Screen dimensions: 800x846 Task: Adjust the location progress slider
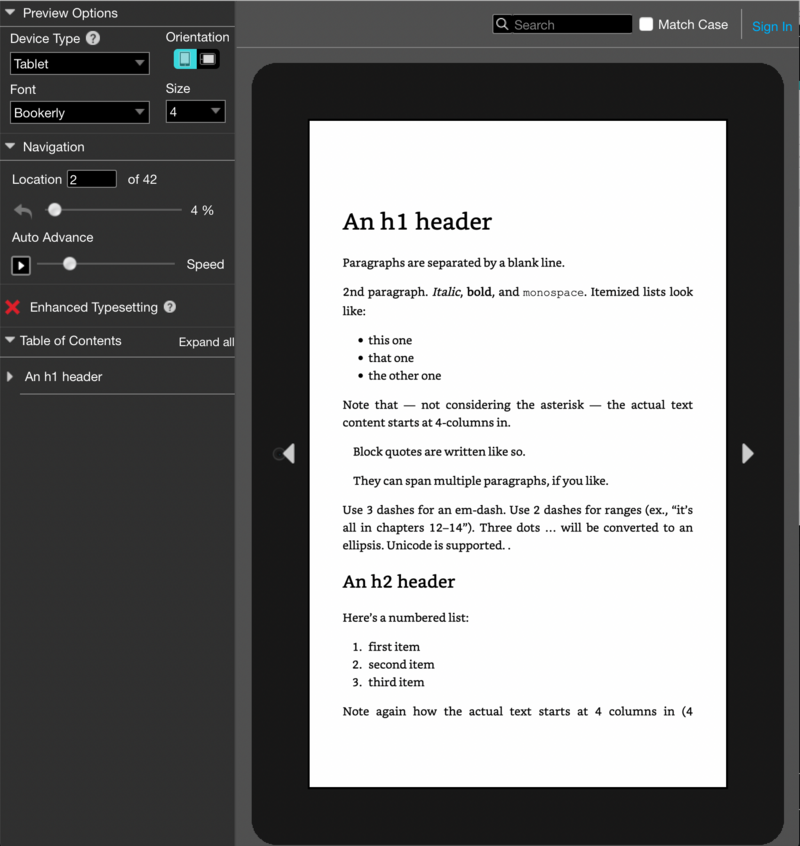[x=54, y=210]
